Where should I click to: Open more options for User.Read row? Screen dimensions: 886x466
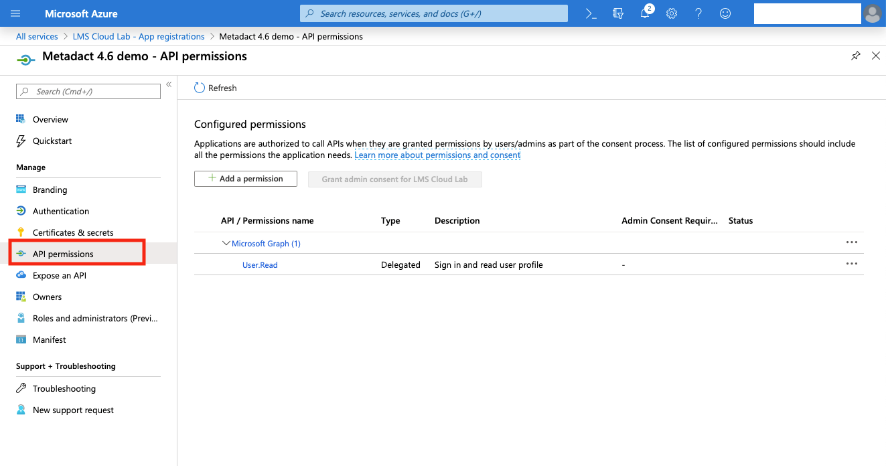(x=851, y=264)
